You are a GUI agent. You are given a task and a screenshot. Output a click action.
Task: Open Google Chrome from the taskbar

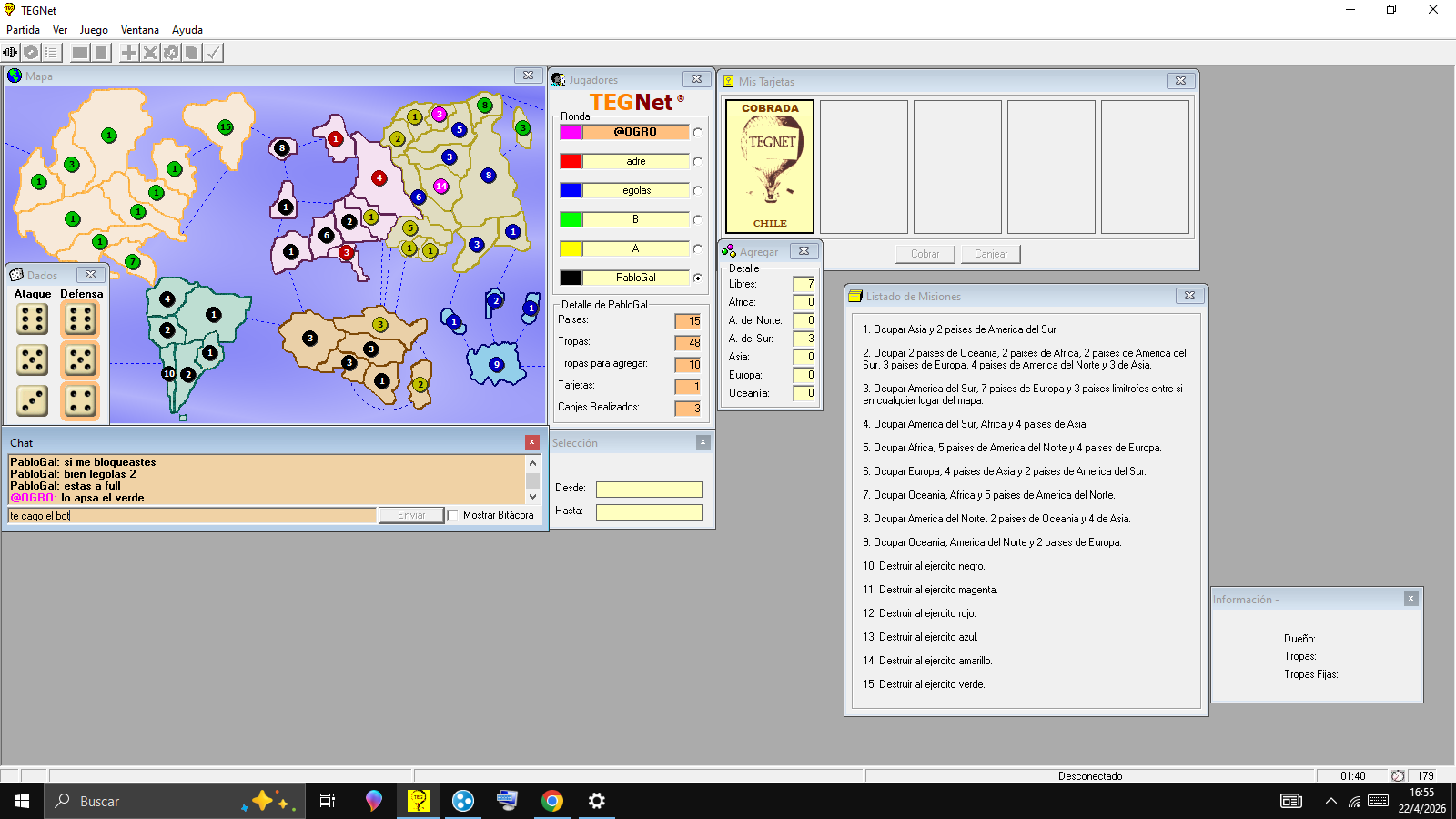click(552, 801)
